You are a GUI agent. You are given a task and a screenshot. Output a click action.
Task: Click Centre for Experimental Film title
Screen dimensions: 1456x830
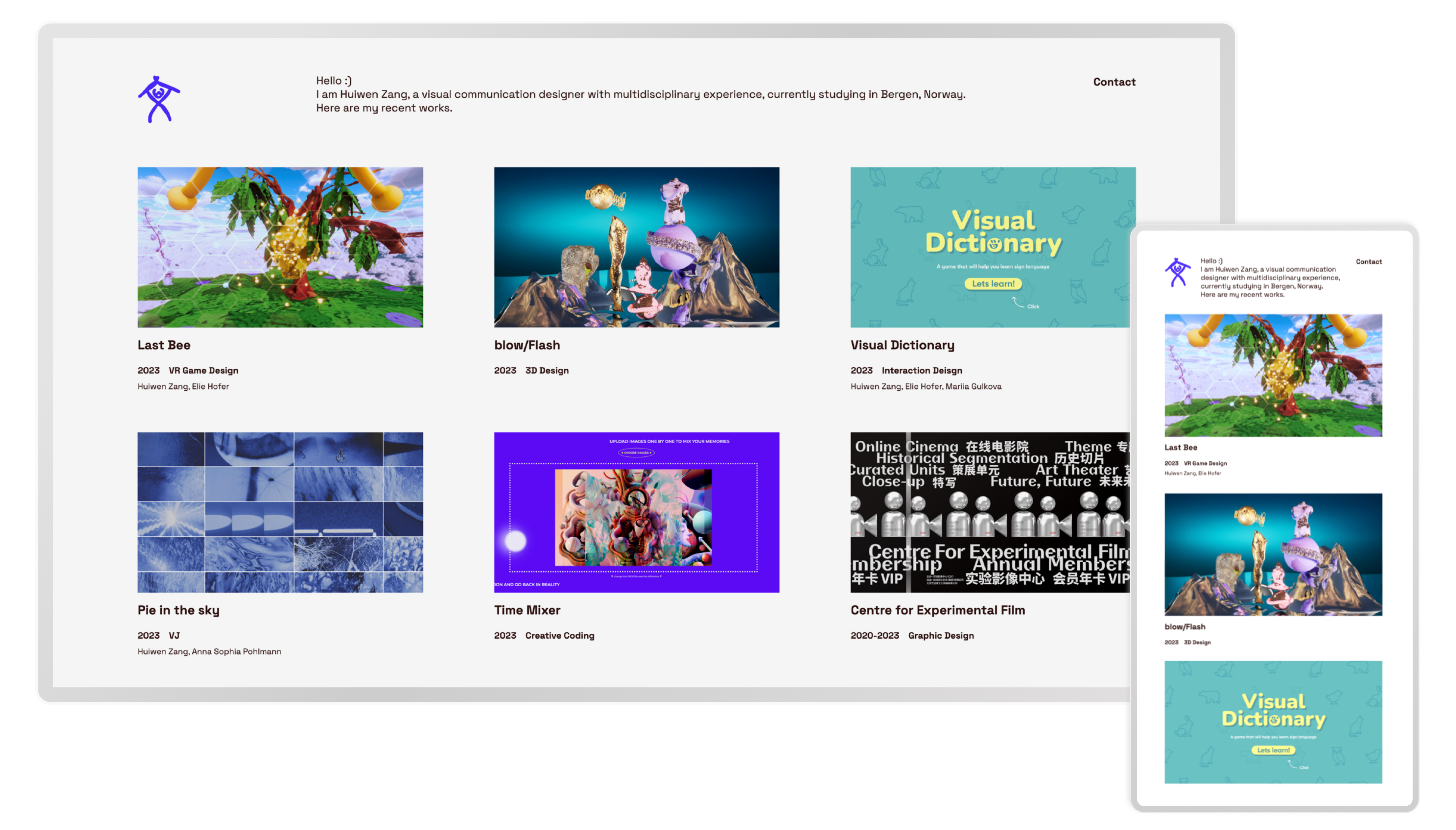937,610
